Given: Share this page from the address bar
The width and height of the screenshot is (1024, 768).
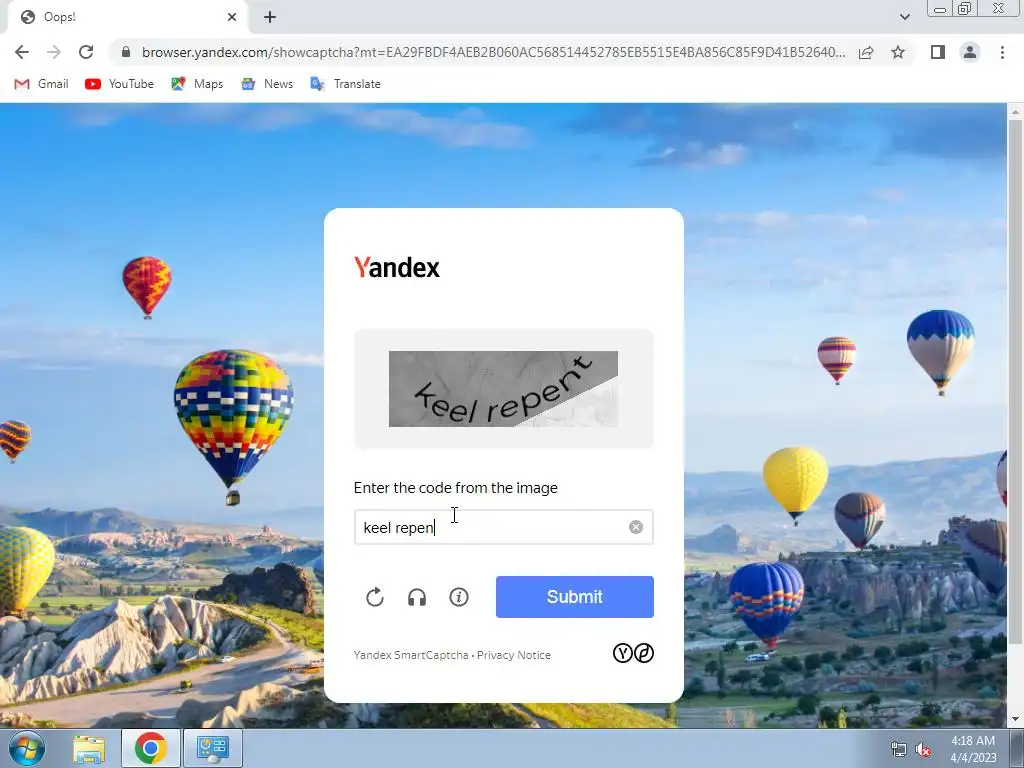Looking at the screenshot, I should [866, 52].
